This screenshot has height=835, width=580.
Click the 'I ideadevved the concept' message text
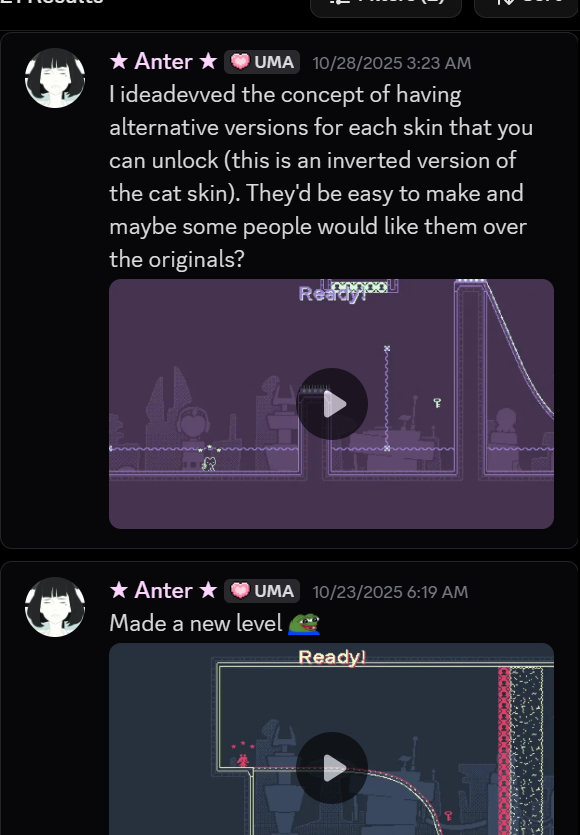point(321,177)
